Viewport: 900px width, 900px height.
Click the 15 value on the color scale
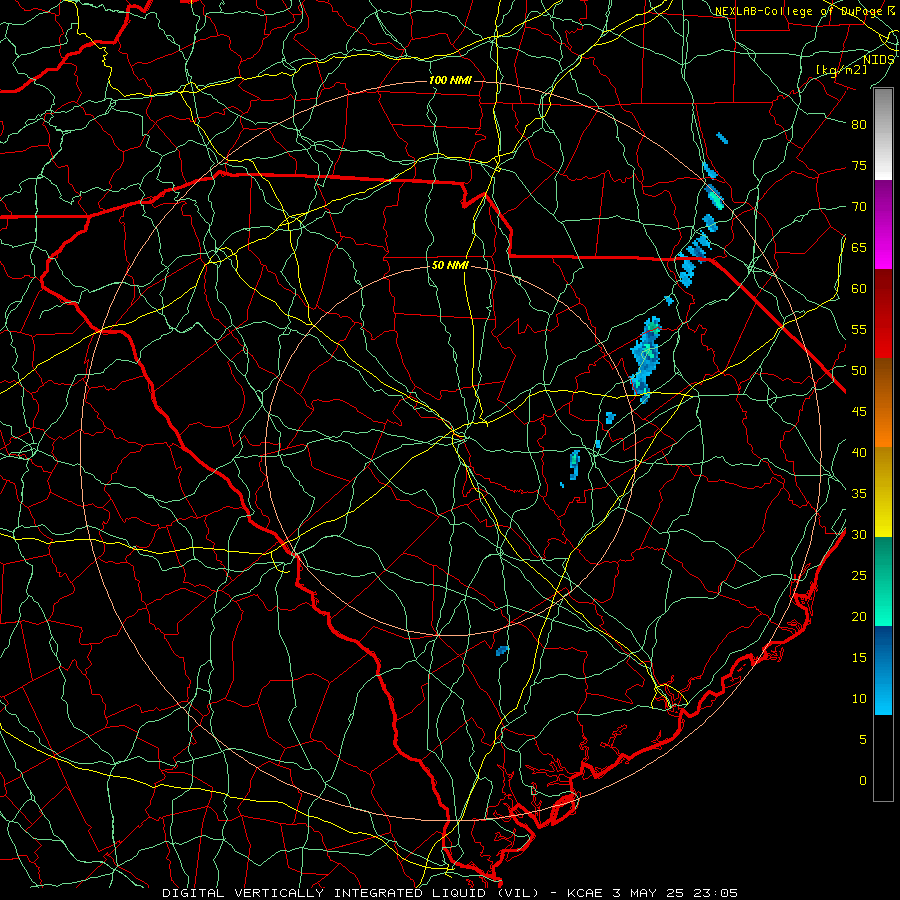(x=859, y=658)
